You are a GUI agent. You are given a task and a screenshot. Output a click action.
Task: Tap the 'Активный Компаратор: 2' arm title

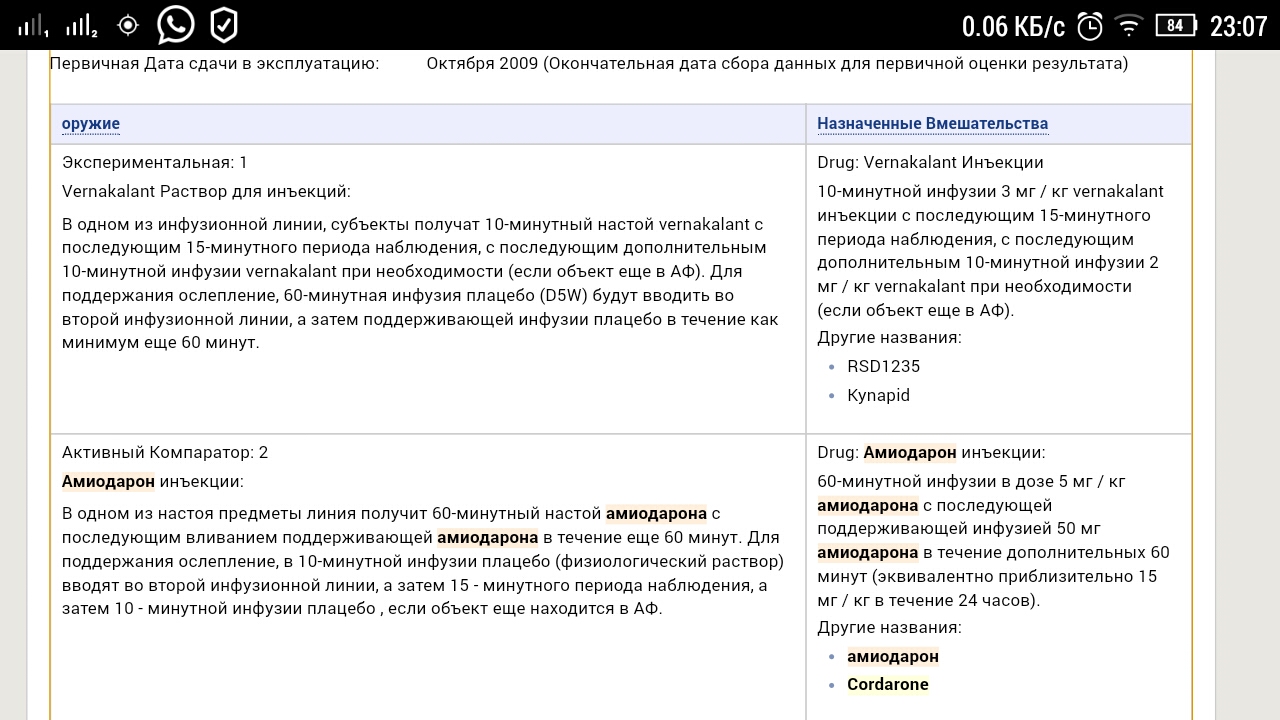pos(165,452)
